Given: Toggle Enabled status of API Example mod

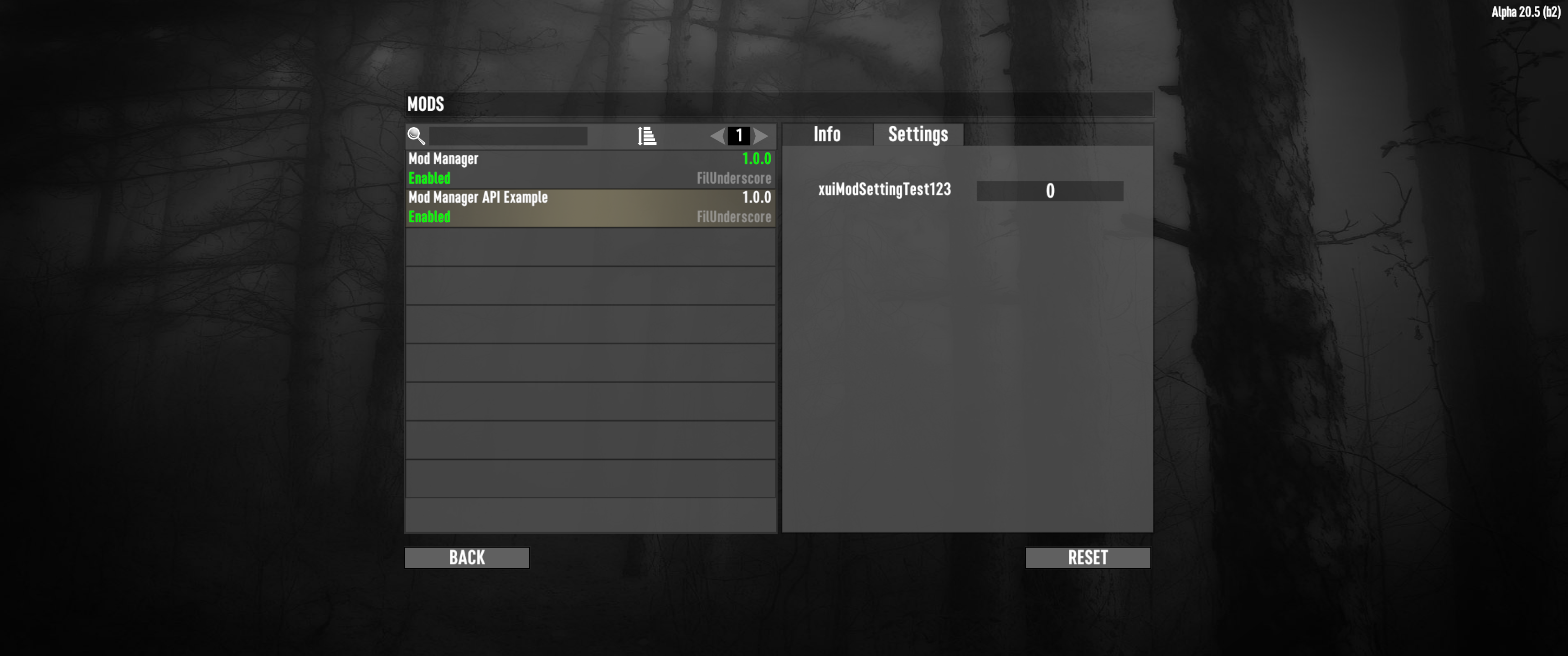Looking at the screenshot, I should tap(429, 217).
